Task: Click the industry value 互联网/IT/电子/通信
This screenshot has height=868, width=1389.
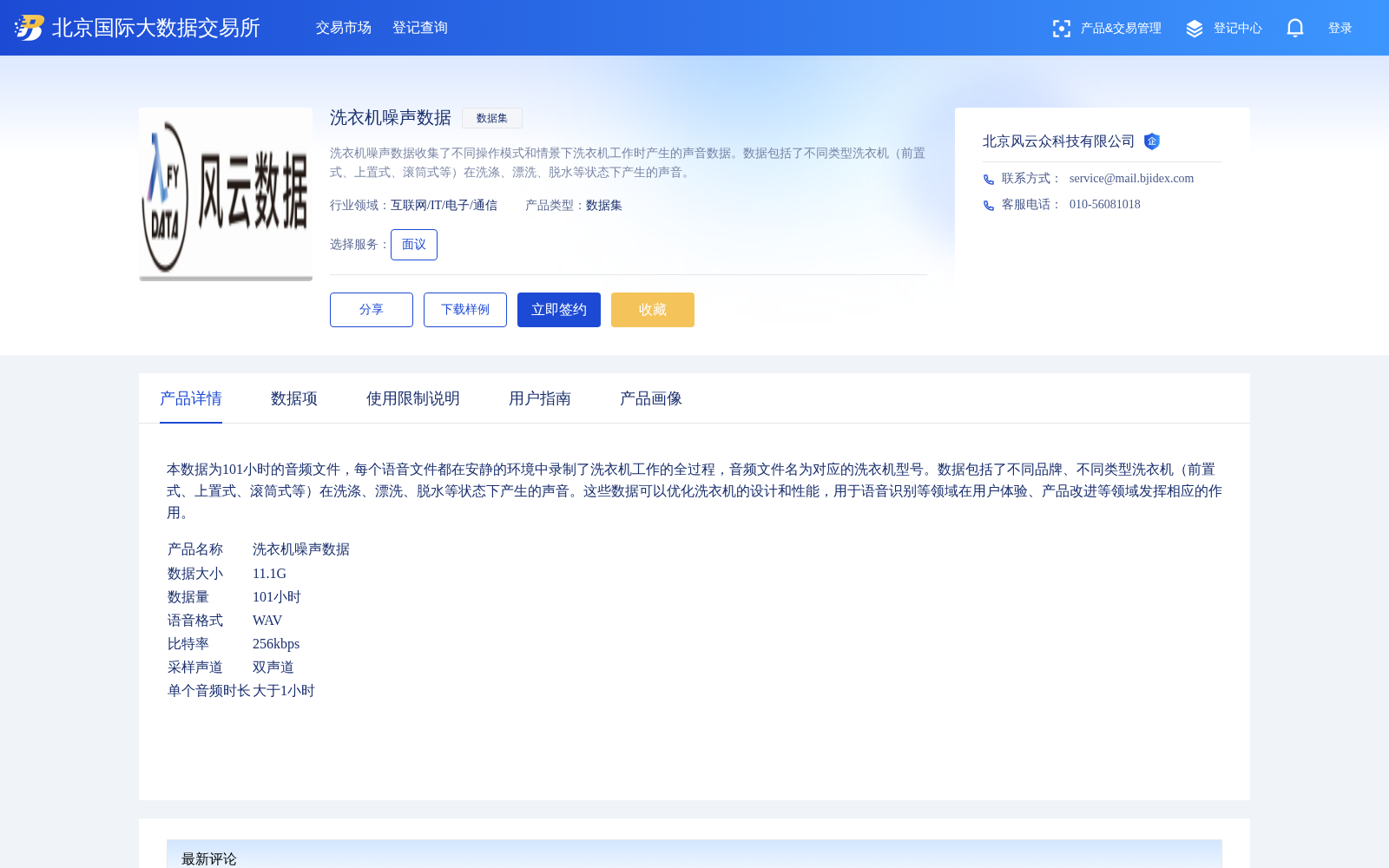Action: 444,206
